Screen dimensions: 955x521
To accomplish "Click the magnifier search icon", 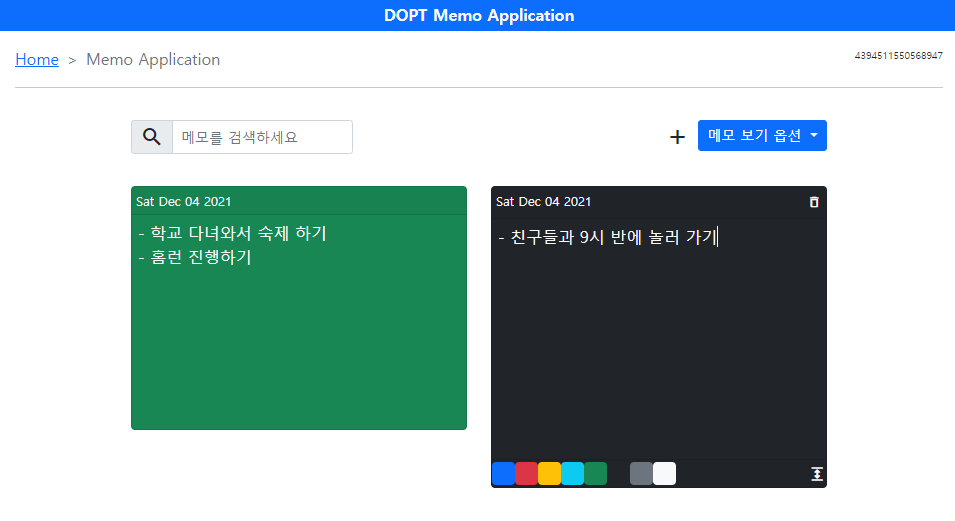I will point(152,136).
